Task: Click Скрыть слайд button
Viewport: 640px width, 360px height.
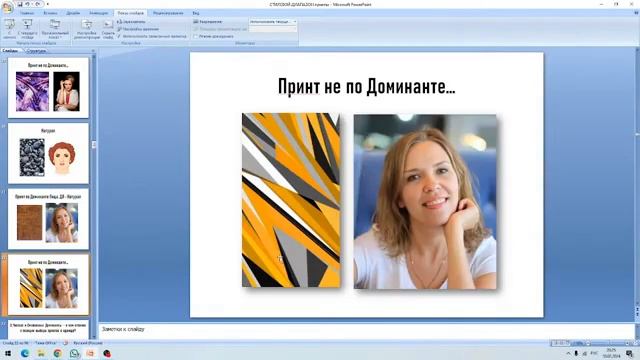Action: pos(108,29)
